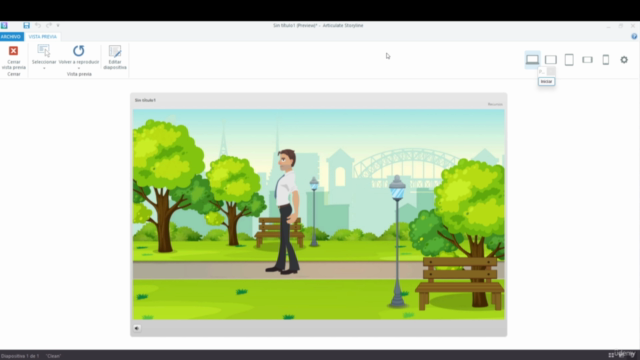Click Cerrar vista previa red X icon
The height and width of the screenshot is (360, 640).
coord(13,51)
